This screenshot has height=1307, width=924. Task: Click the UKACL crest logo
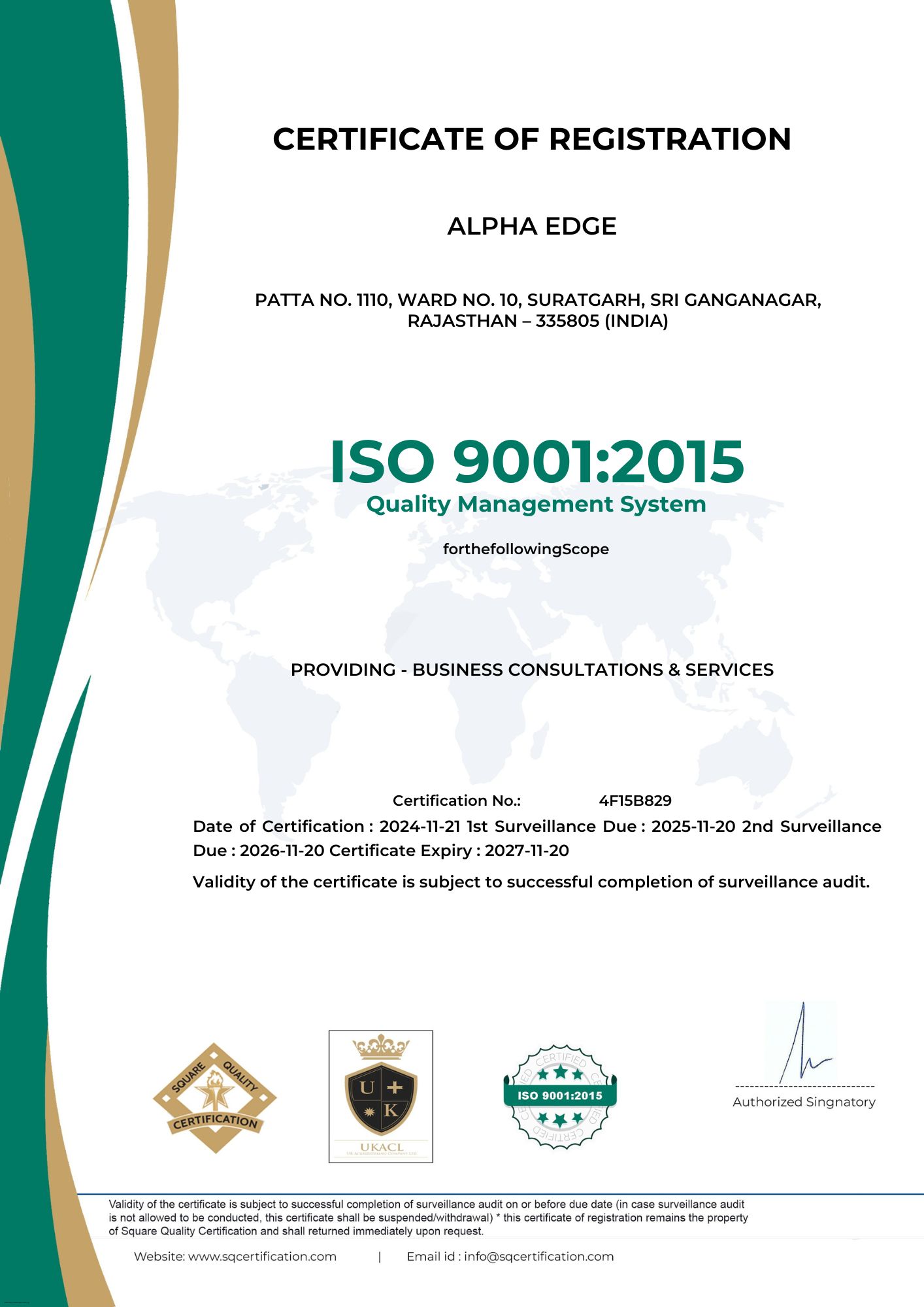[381, 1097]
